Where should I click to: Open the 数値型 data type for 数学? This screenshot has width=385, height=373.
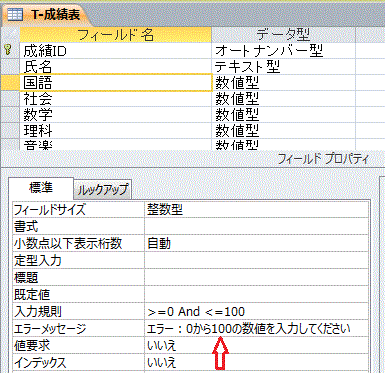click(283, 115)
